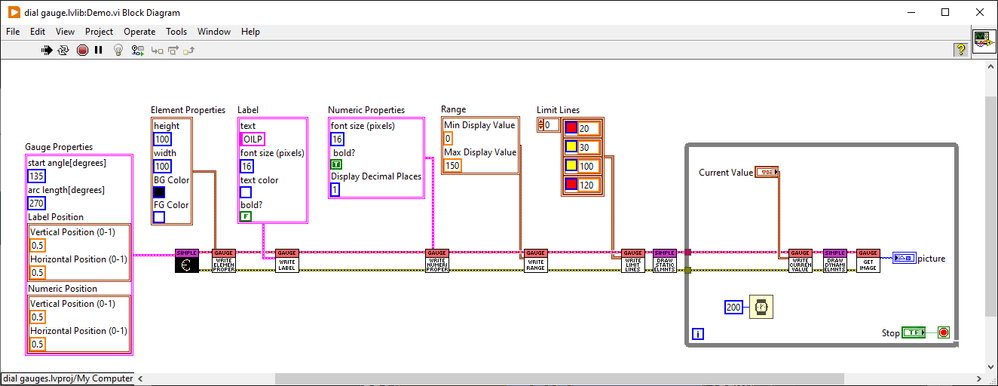Select the WRITE RANGE gauge subVI
Image resolution: width=998 pixels, height=386 pixels.
click(x=536, y=261)
